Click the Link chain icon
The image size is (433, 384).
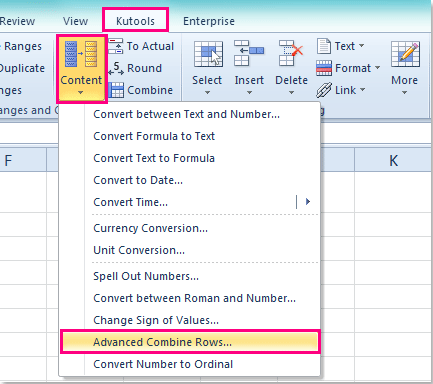(324, 90)
